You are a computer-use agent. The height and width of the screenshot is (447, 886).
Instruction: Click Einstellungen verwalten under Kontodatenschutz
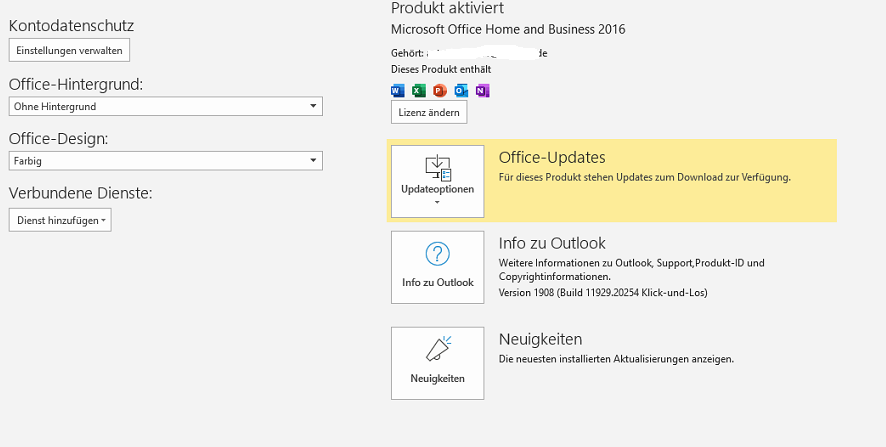70,50
